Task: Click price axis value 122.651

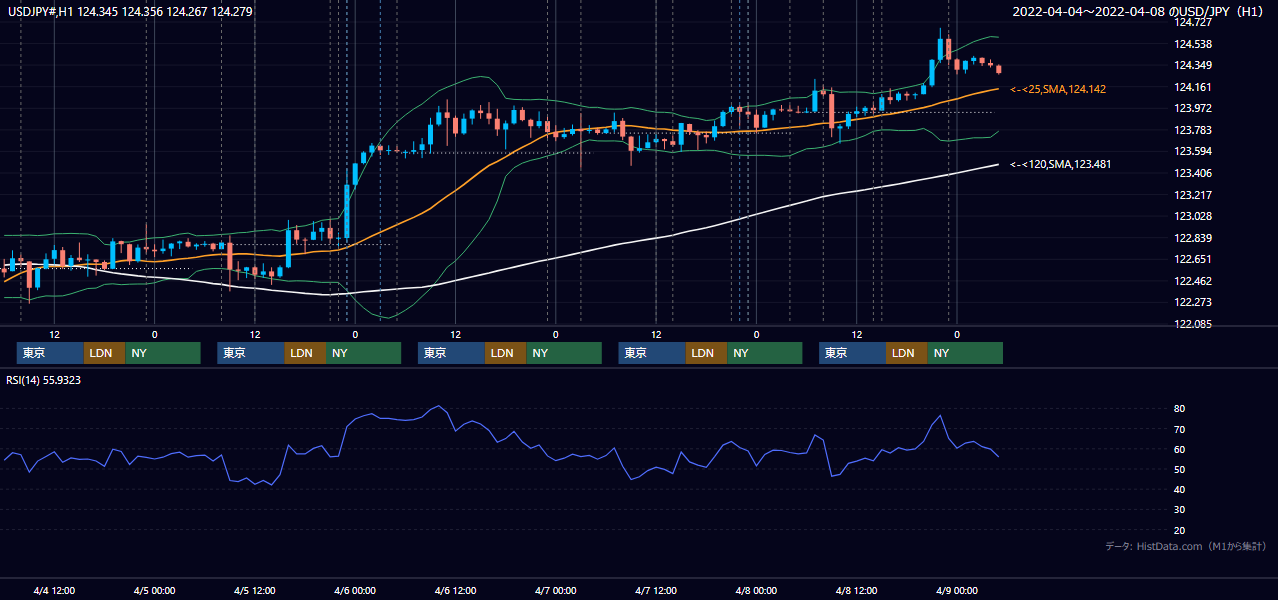Action: [1192, 260]
